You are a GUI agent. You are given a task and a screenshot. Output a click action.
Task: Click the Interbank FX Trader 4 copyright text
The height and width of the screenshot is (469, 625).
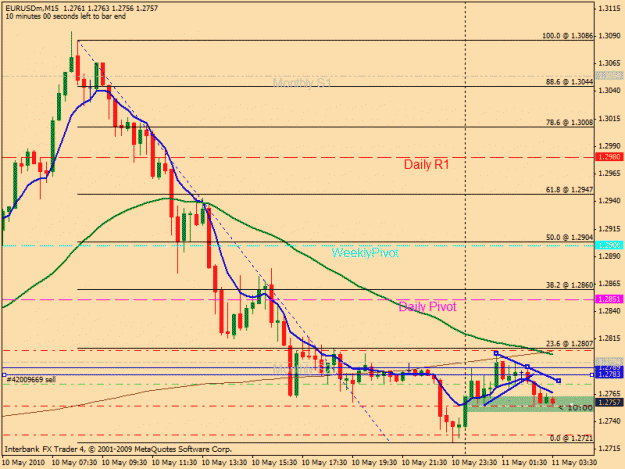point(118,449)
